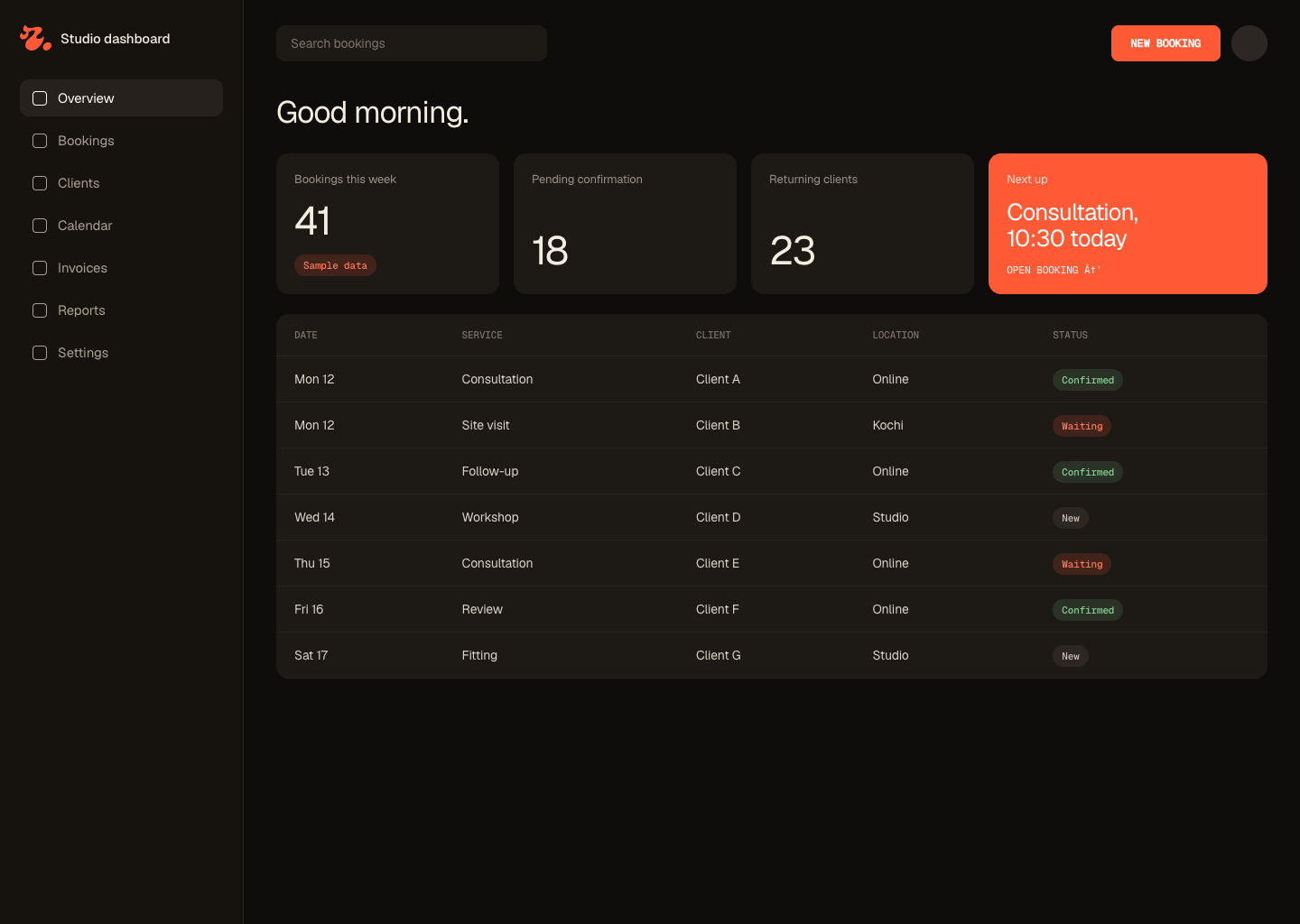This screenshot has width=1300, height=924.
Task: Click the Waiting badge for Client E
Action: [1082, 564]
